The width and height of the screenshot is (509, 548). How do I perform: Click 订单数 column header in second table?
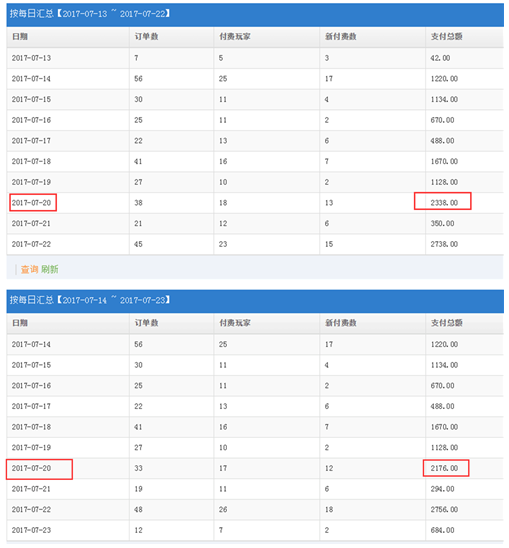[x=146, y=323]
